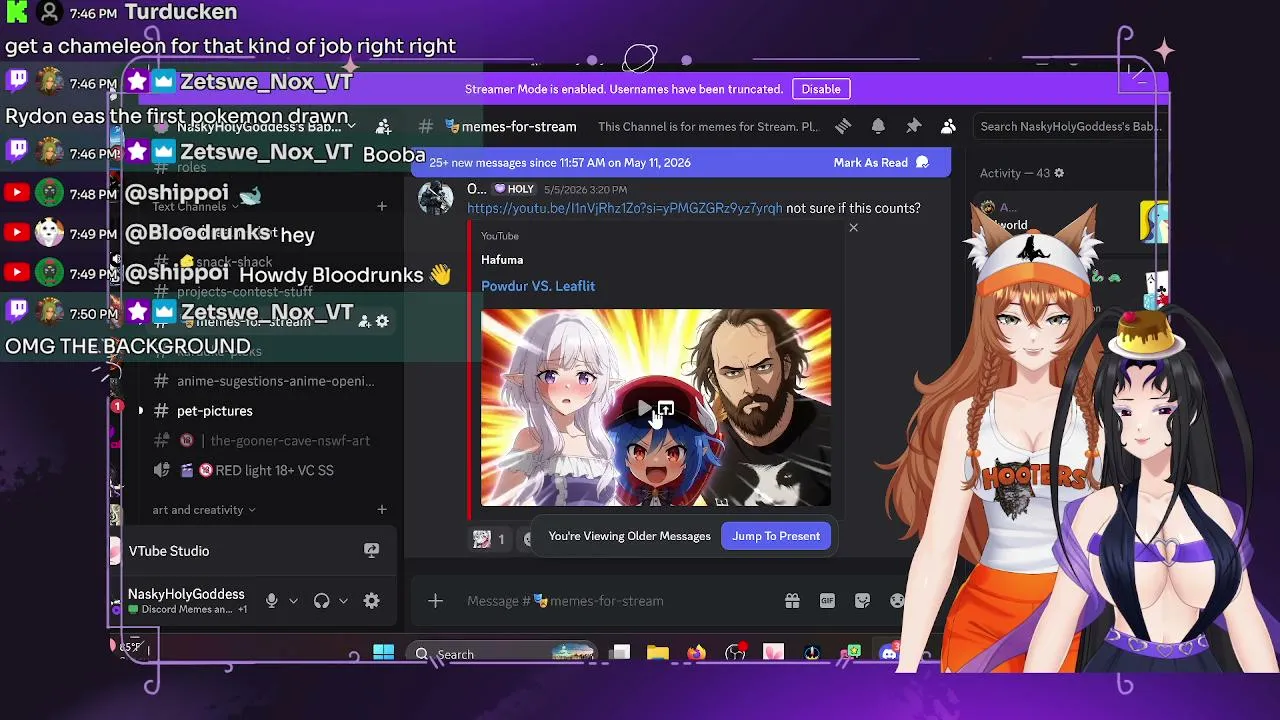Viewport: 1280px width, 720px height.
Task: Click the NaskyHolyGoddess username in user panel
Action: (186, 594)
